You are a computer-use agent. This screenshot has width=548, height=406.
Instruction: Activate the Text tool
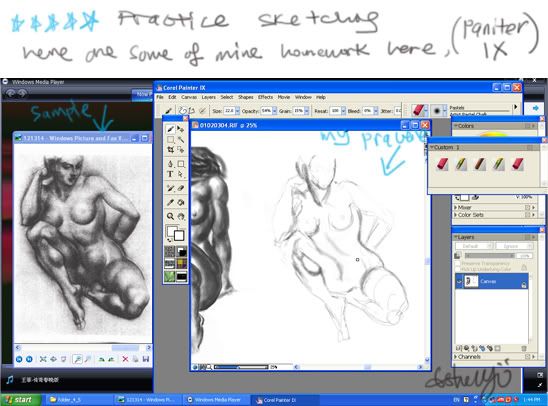click(171, 174)
